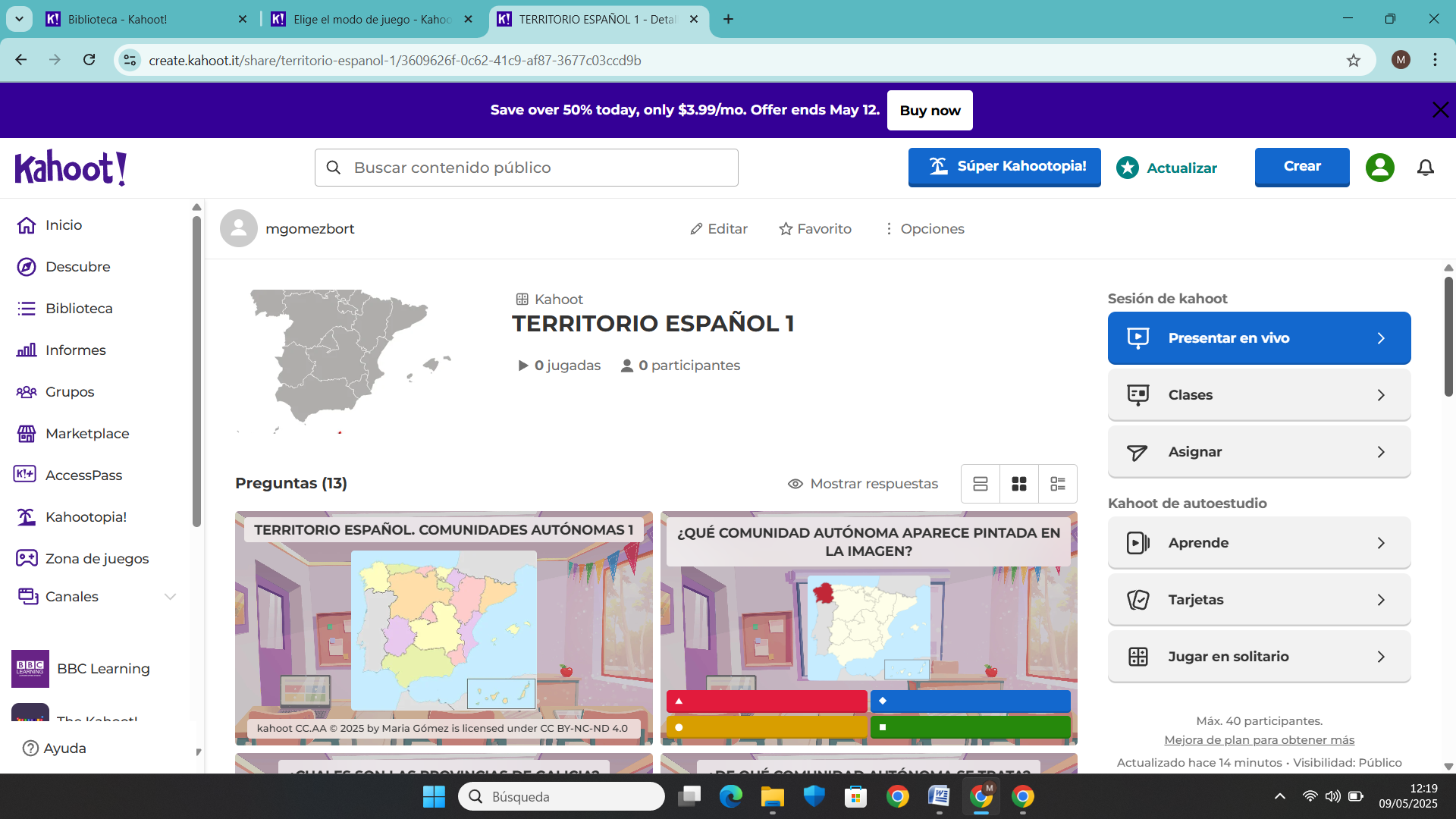This screenshot has height=819, width=1456.
Task: Open Jugar en solitario option
Action: pos(1259,657)
